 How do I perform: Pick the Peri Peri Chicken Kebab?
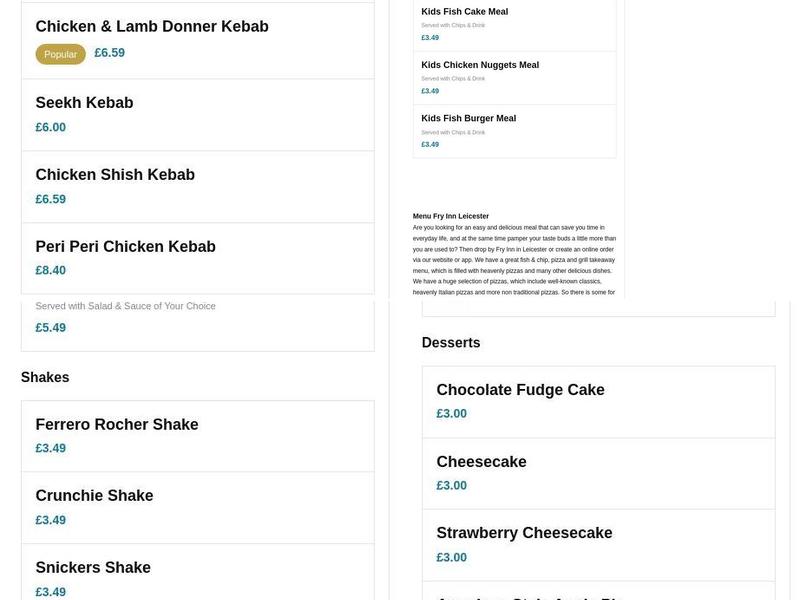point(125,247)
